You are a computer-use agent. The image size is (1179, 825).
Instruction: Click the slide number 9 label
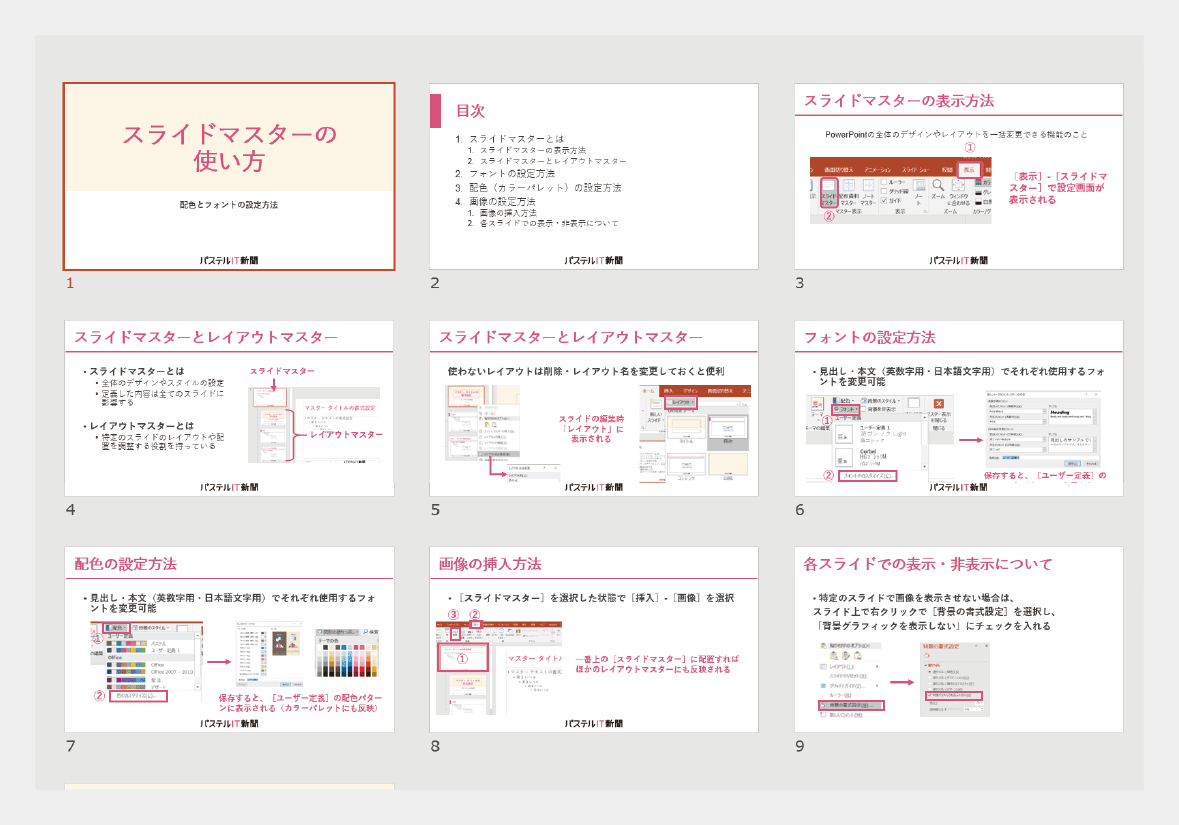[800, 746]
